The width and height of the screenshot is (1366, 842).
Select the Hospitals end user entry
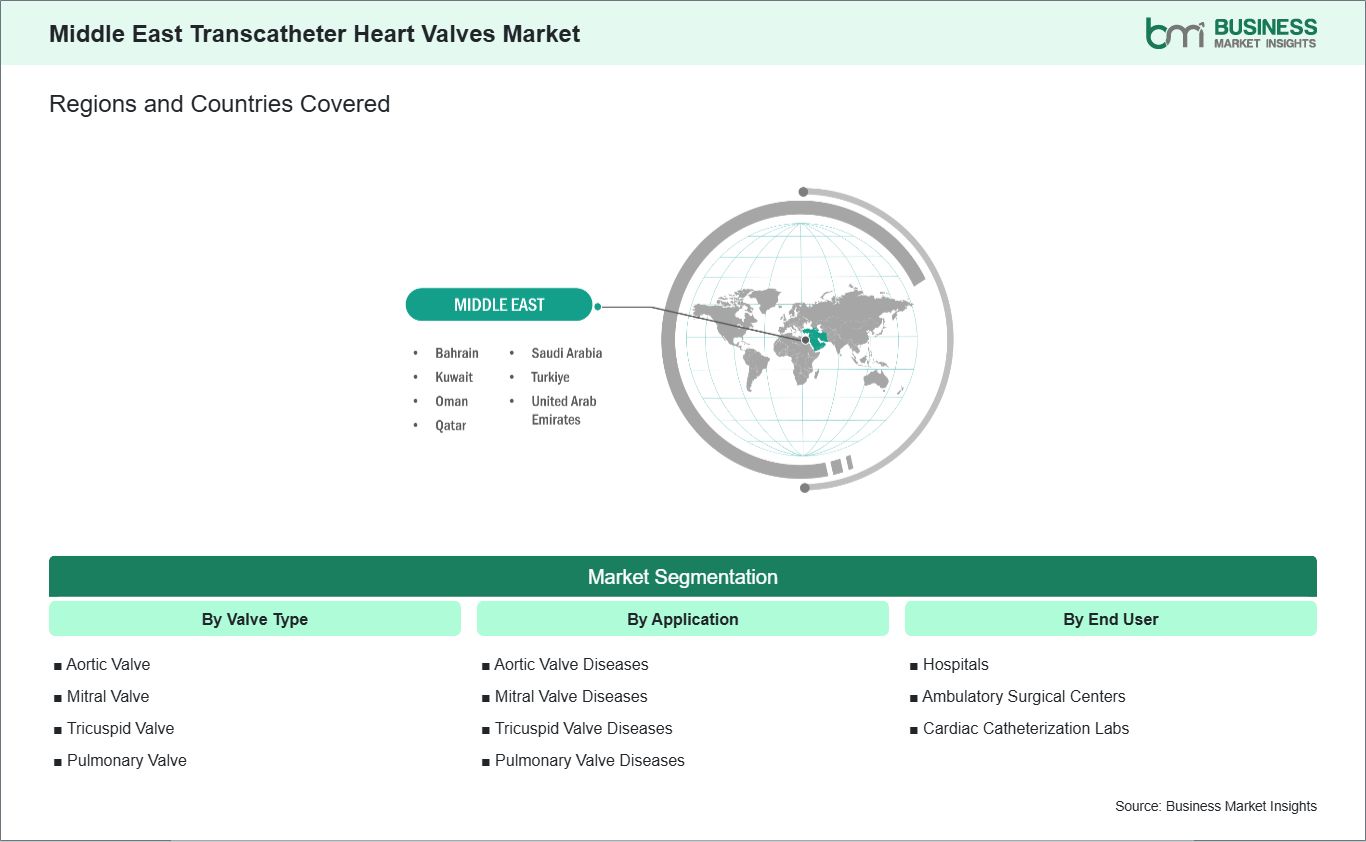[955, 664]
